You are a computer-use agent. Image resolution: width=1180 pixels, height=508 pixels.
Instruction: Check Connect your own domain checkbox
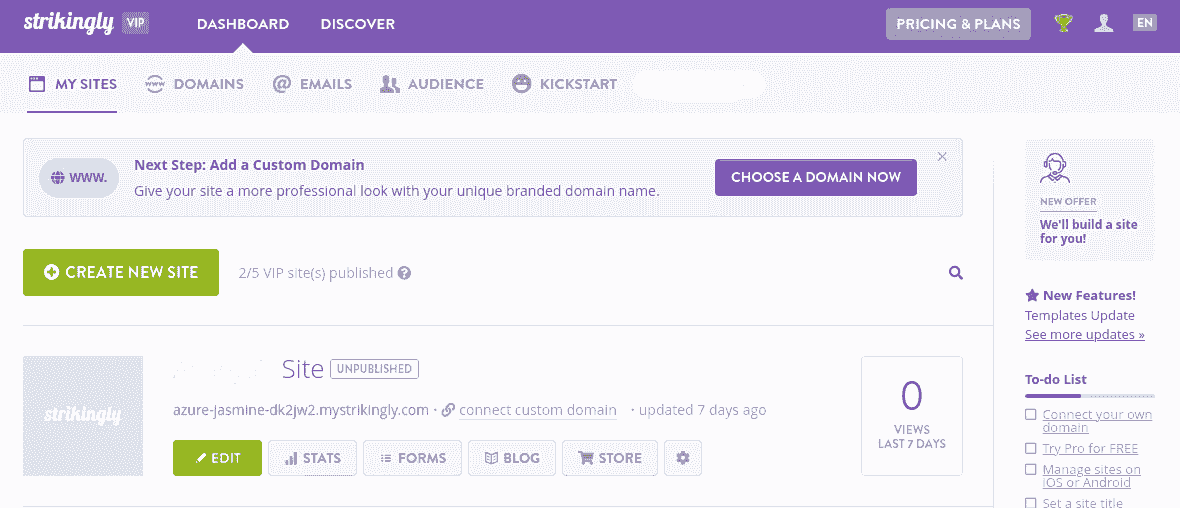[1031, 415]
